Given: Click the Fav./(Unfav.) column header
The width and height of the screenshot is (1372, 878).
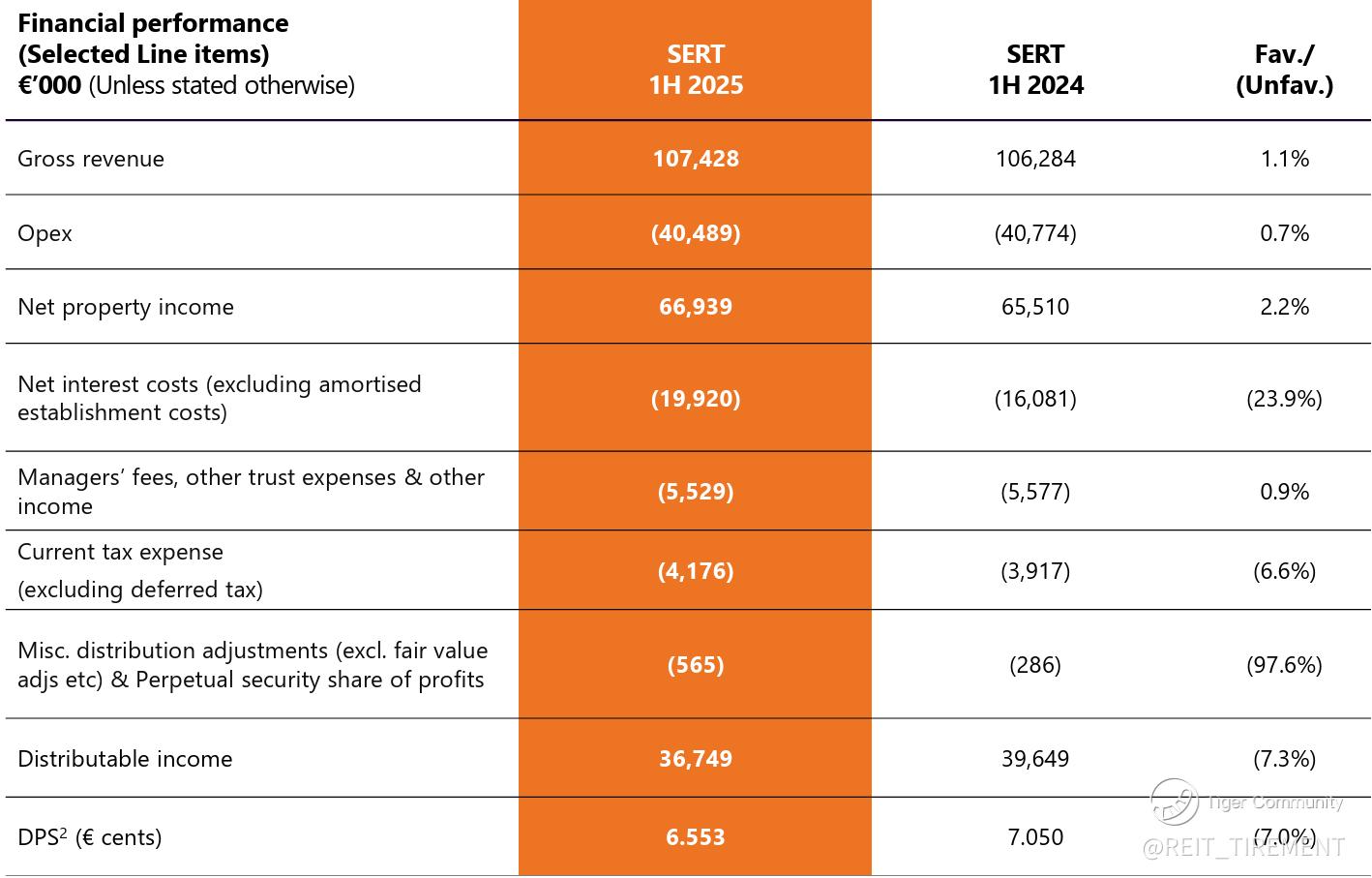Looking at the screenshot, I should click(x=1284, y=70).
